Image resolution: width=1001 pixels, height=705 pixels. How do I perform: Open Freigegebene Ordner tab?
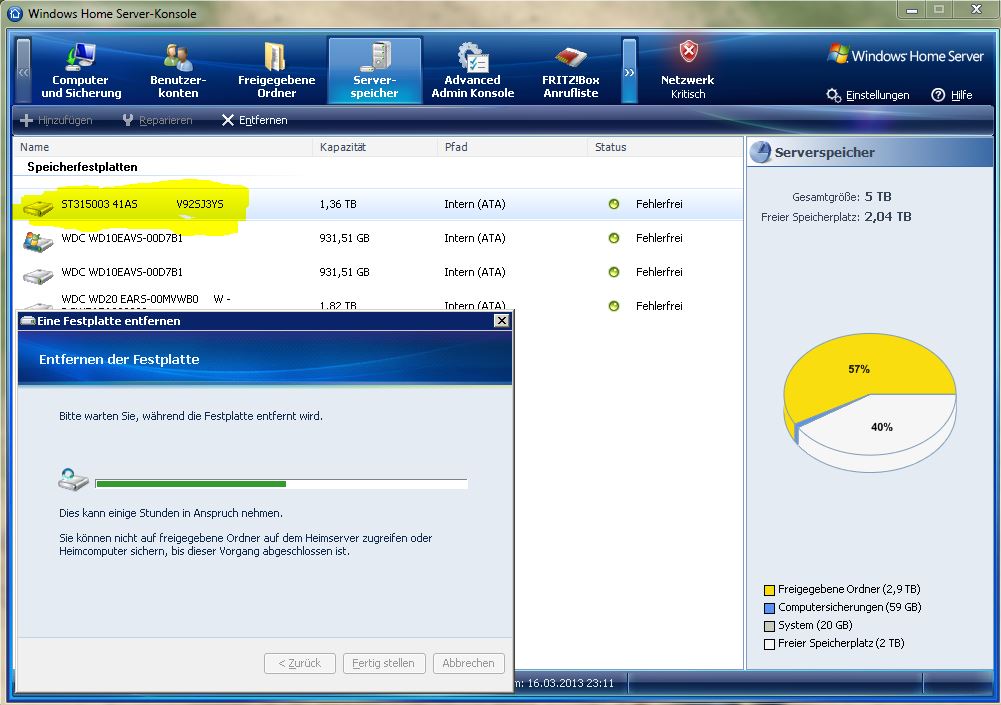point(276,70)
